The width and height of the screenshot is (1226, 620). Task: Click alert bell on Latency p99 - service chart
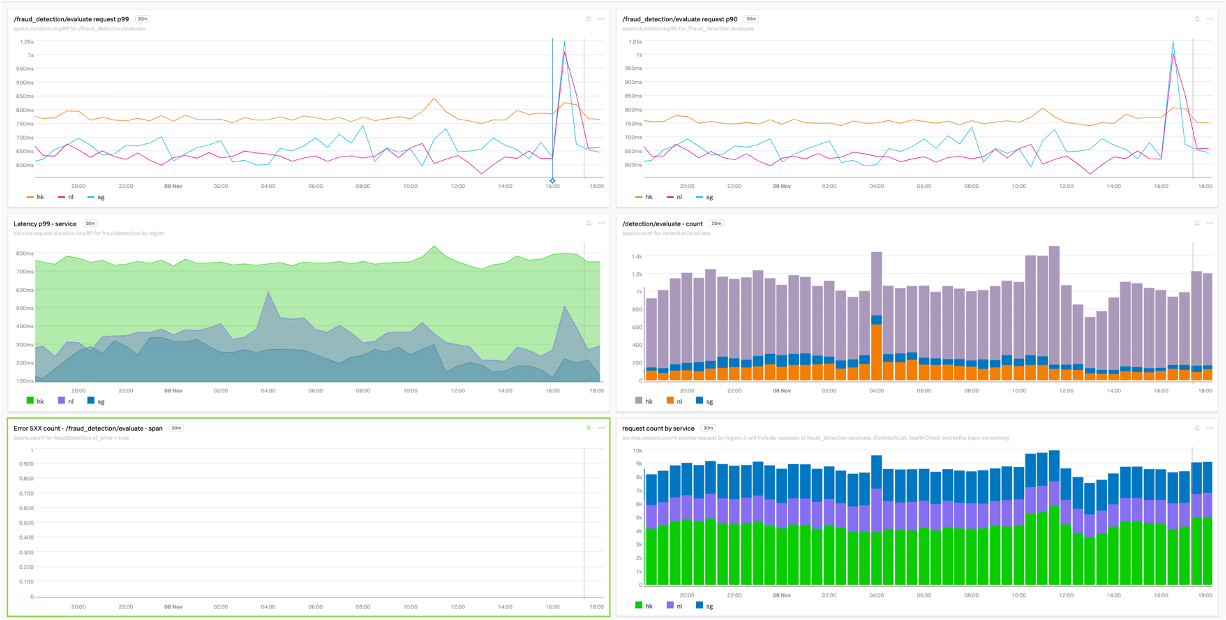(x=588, y=223)
